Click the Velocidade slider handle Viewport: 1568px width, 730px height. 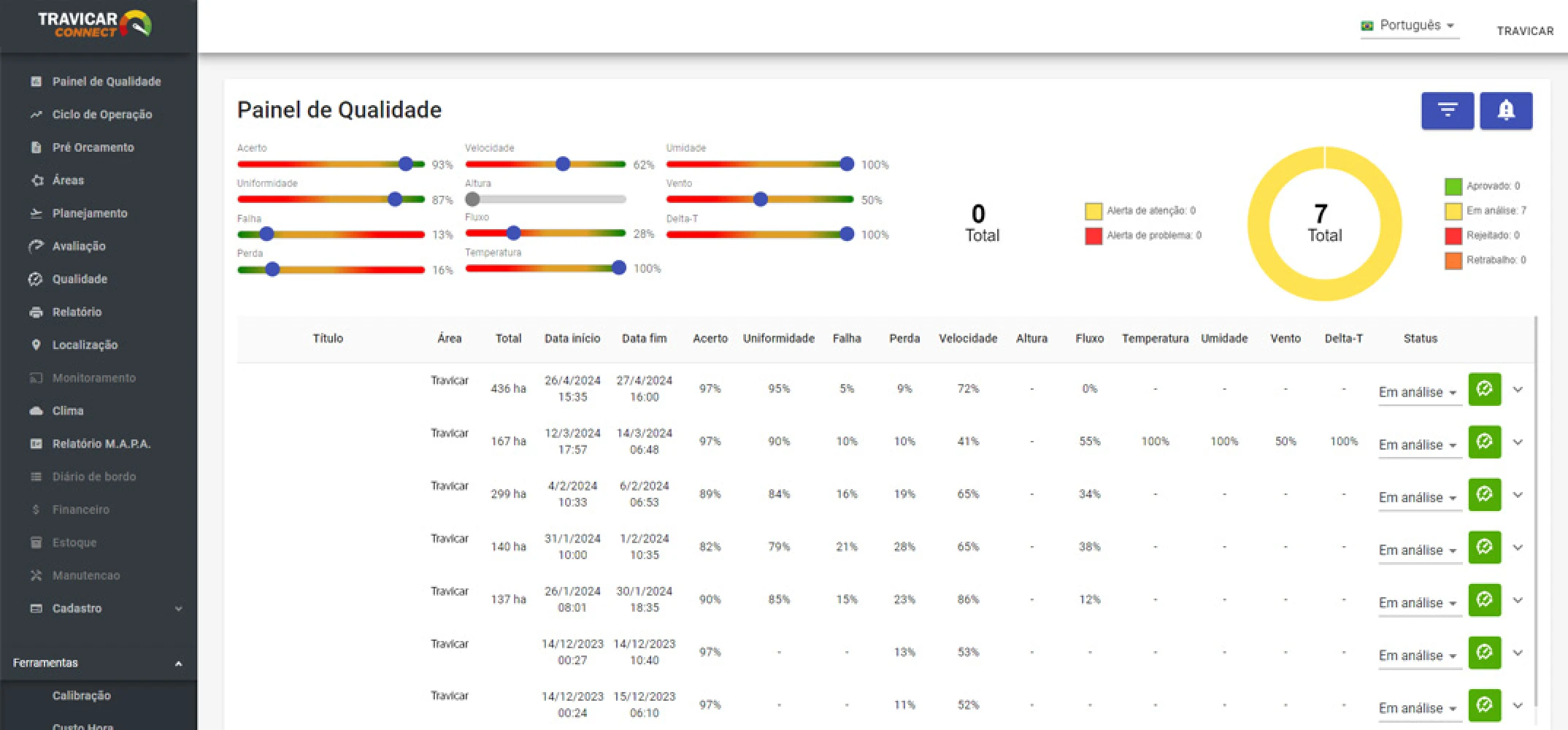pyautogui.click(x=562, y=164)
